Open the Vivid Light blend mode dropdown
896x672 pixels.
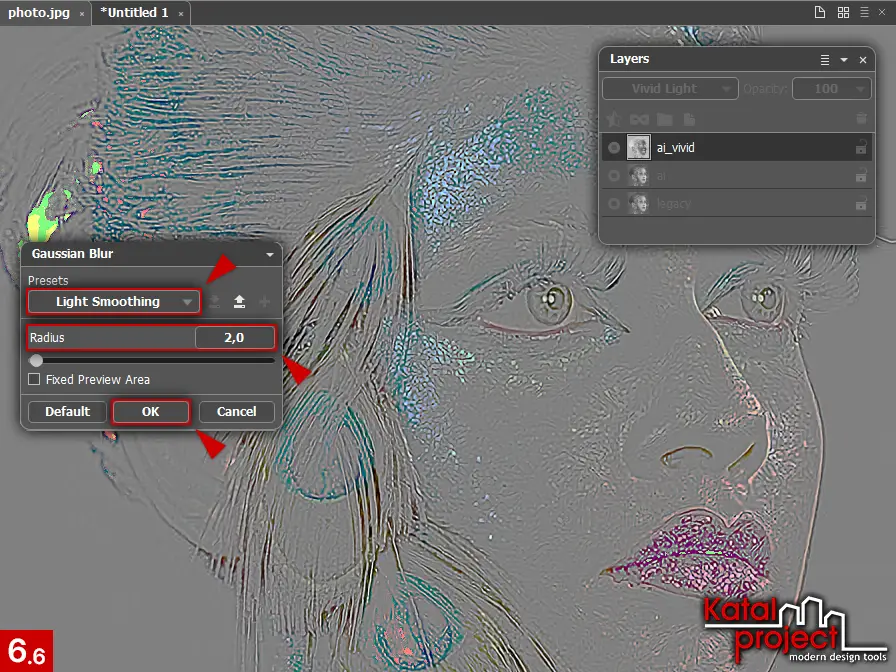(670, 89)
